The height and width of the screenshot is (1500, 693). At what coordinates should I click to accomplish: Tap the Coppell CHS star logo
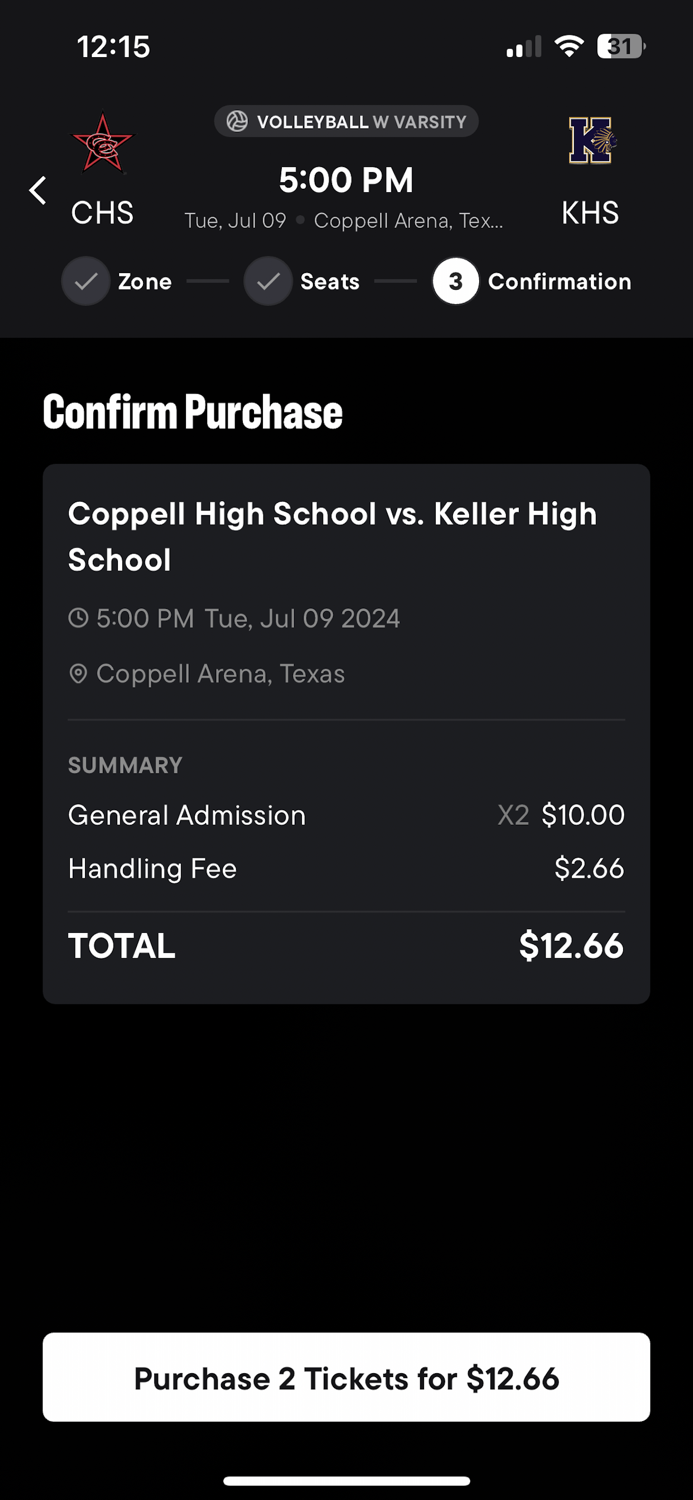[x=102, y=144]
